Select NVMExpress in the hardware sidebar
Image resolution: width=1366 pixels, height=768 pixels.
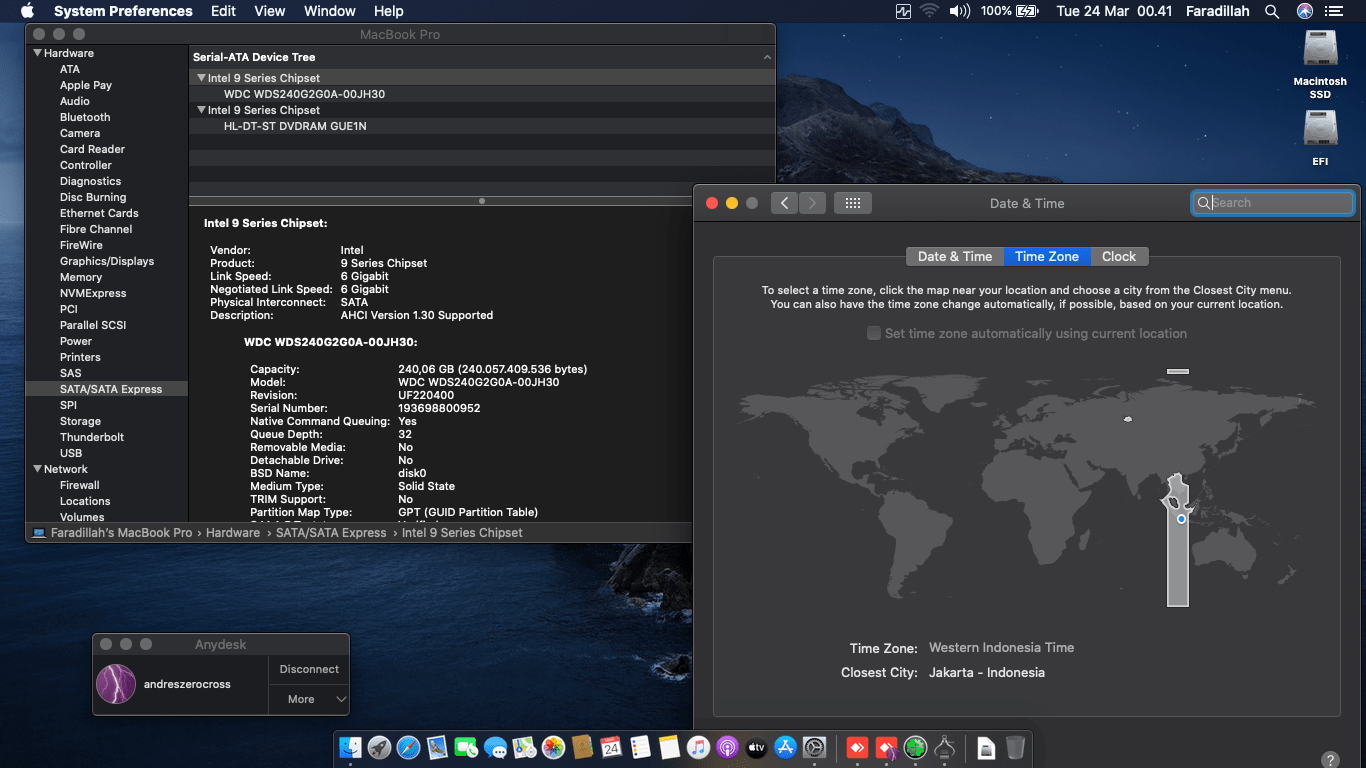(x=93, y=293)
